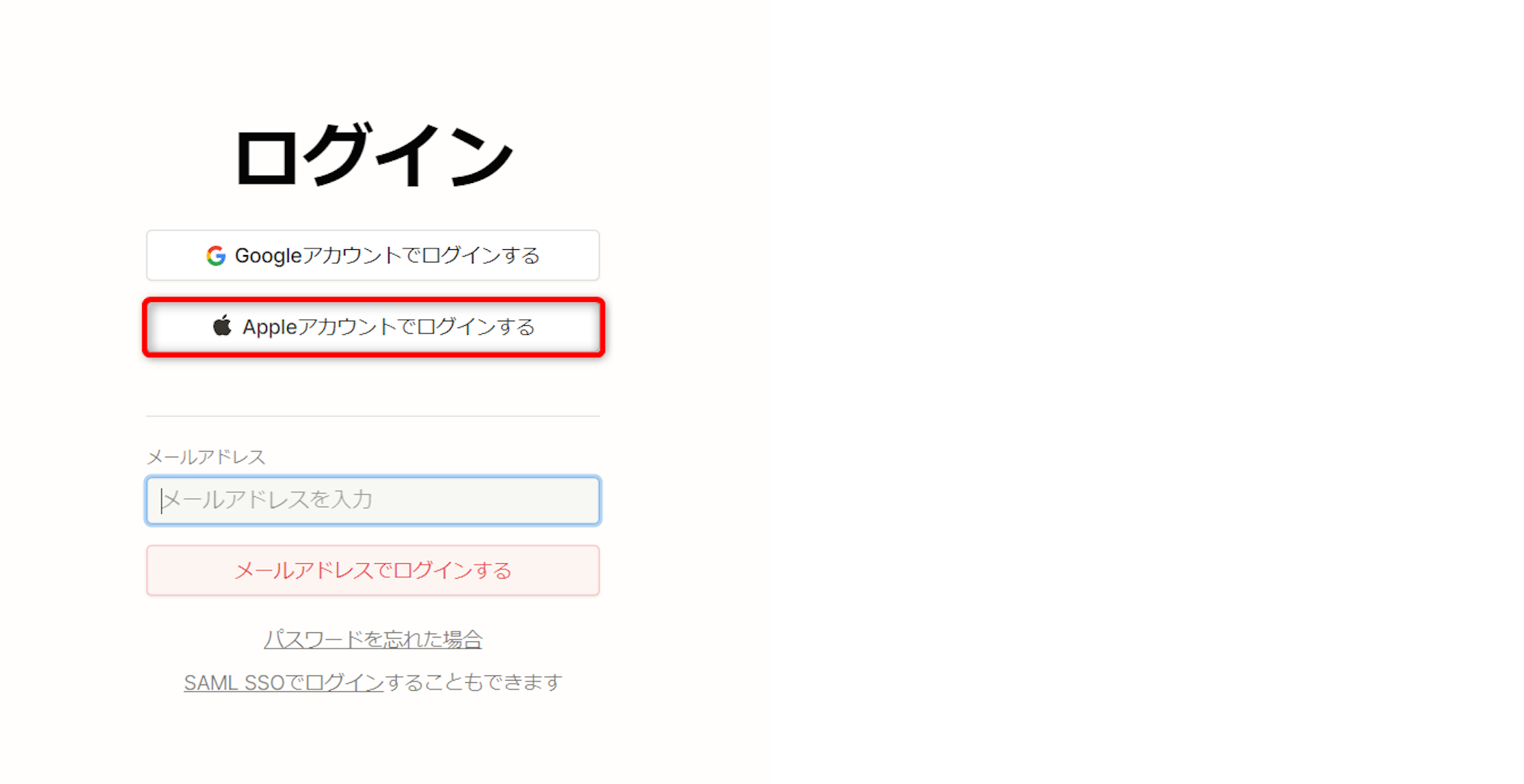The width and height of the screenshot is (1524, 784).
Task: Click メールアドレスでログインする button
Action: click(373, 571)
